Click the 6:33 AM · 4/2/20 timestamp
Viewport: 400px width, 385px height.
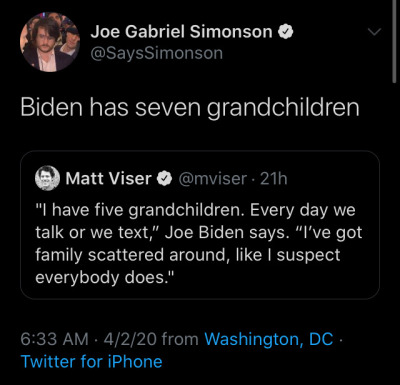click(x=88, y=339)
